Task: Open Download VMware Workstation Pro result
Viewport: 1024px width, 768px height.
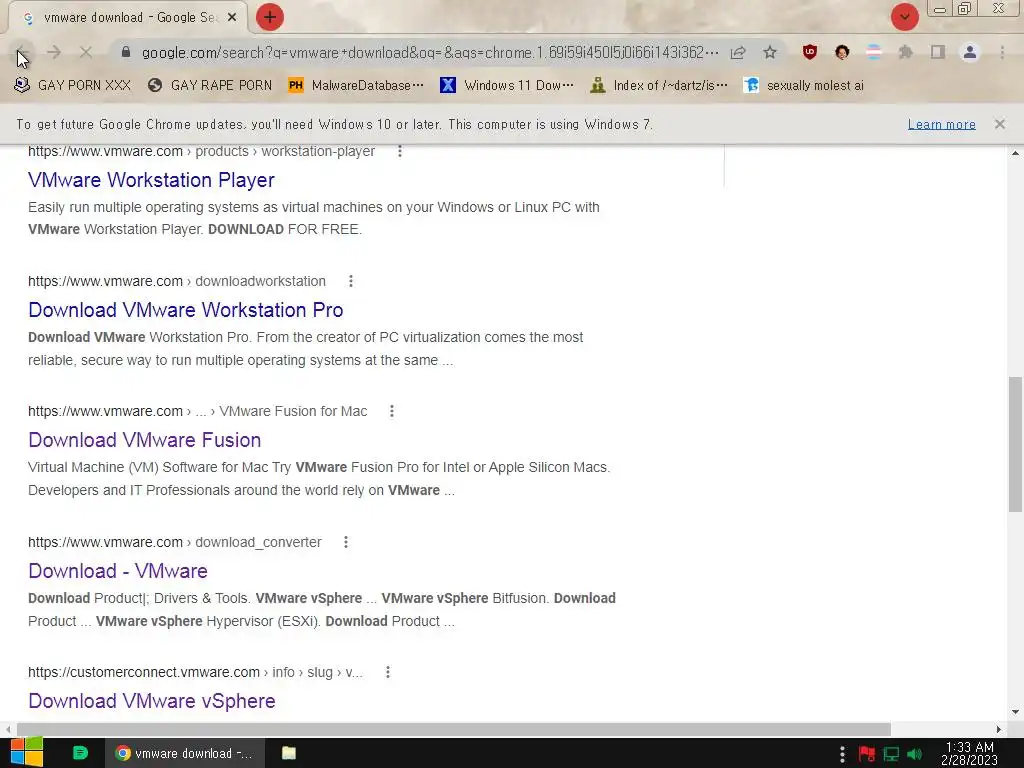Action: tap(185, 310)
